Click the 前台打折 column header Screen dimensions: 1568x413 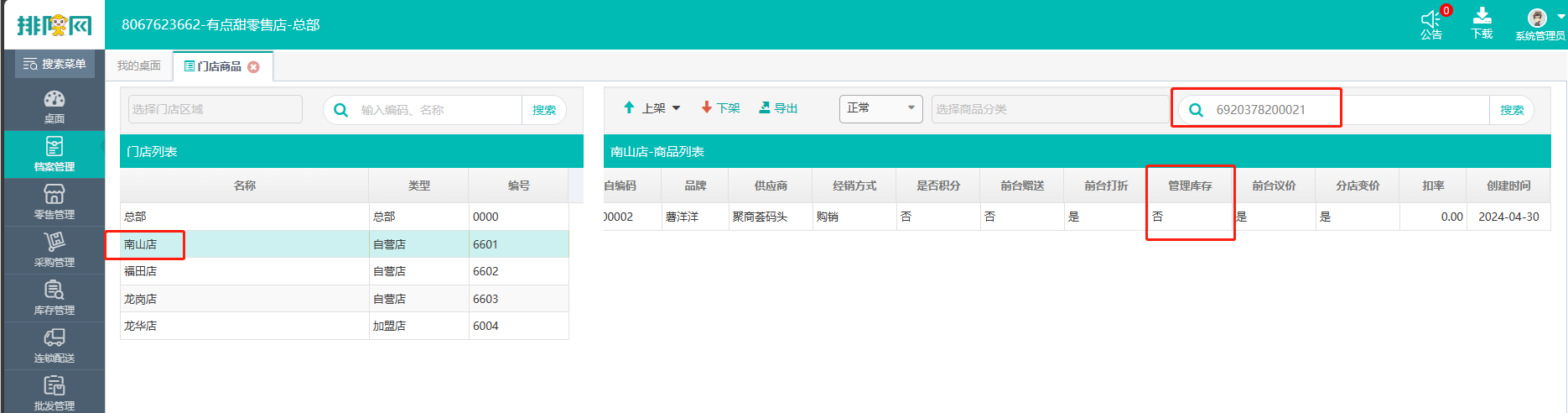pos(1106,186)
